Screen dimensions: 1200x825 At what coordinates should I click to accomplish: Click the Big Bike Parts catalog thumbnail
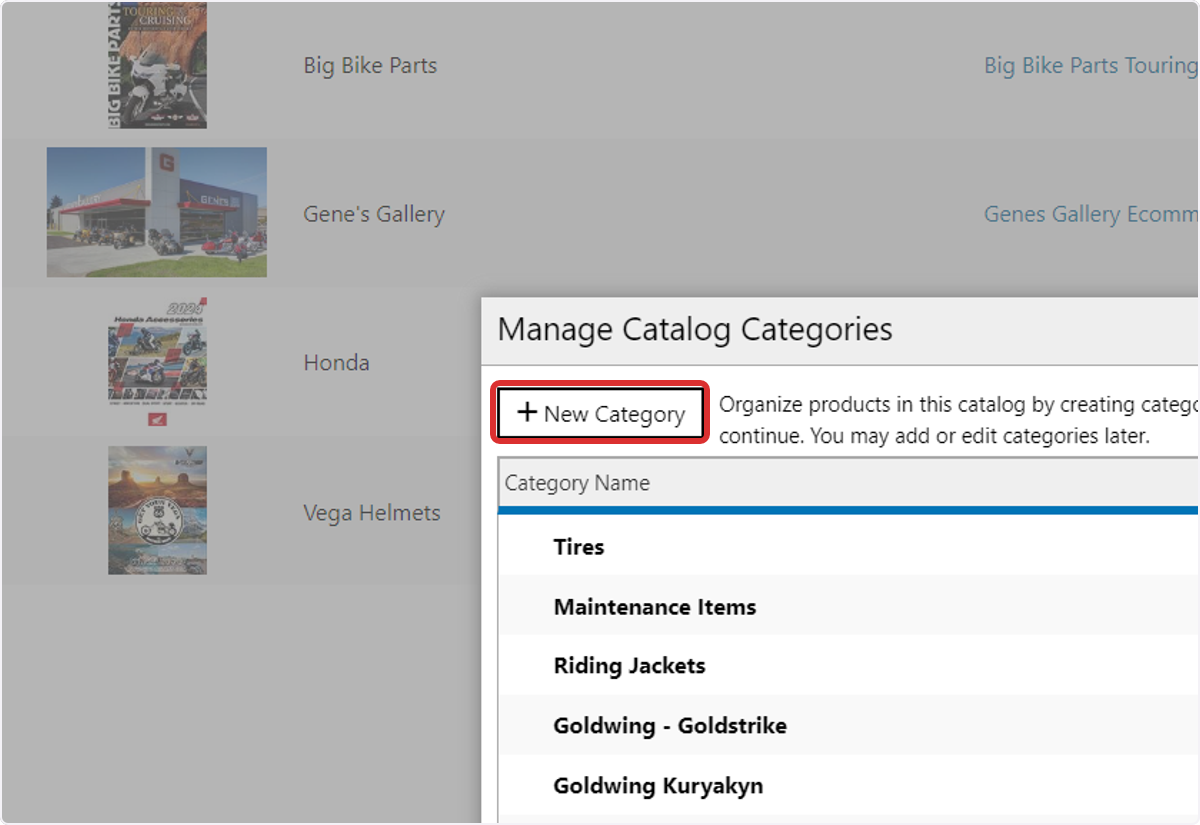click(157, 65)
